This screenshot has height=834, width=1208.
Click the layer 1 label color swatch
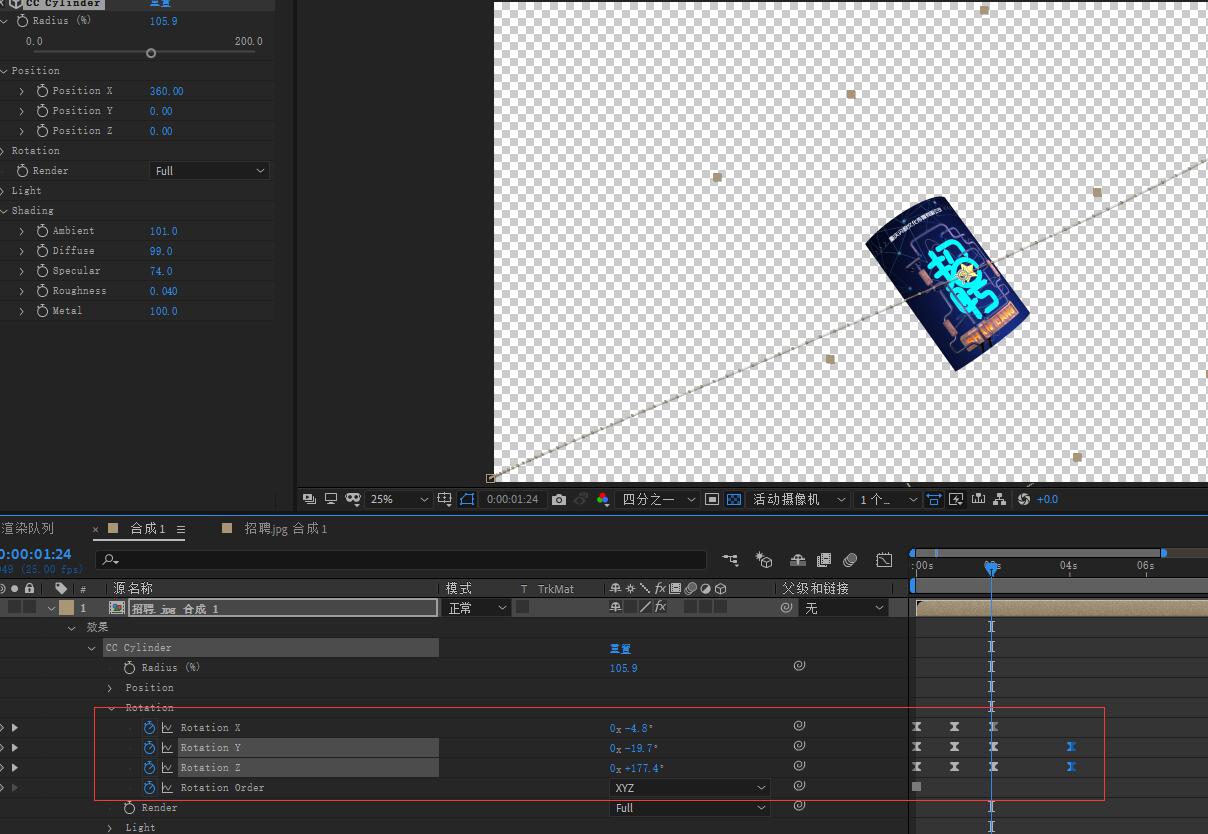66,608
